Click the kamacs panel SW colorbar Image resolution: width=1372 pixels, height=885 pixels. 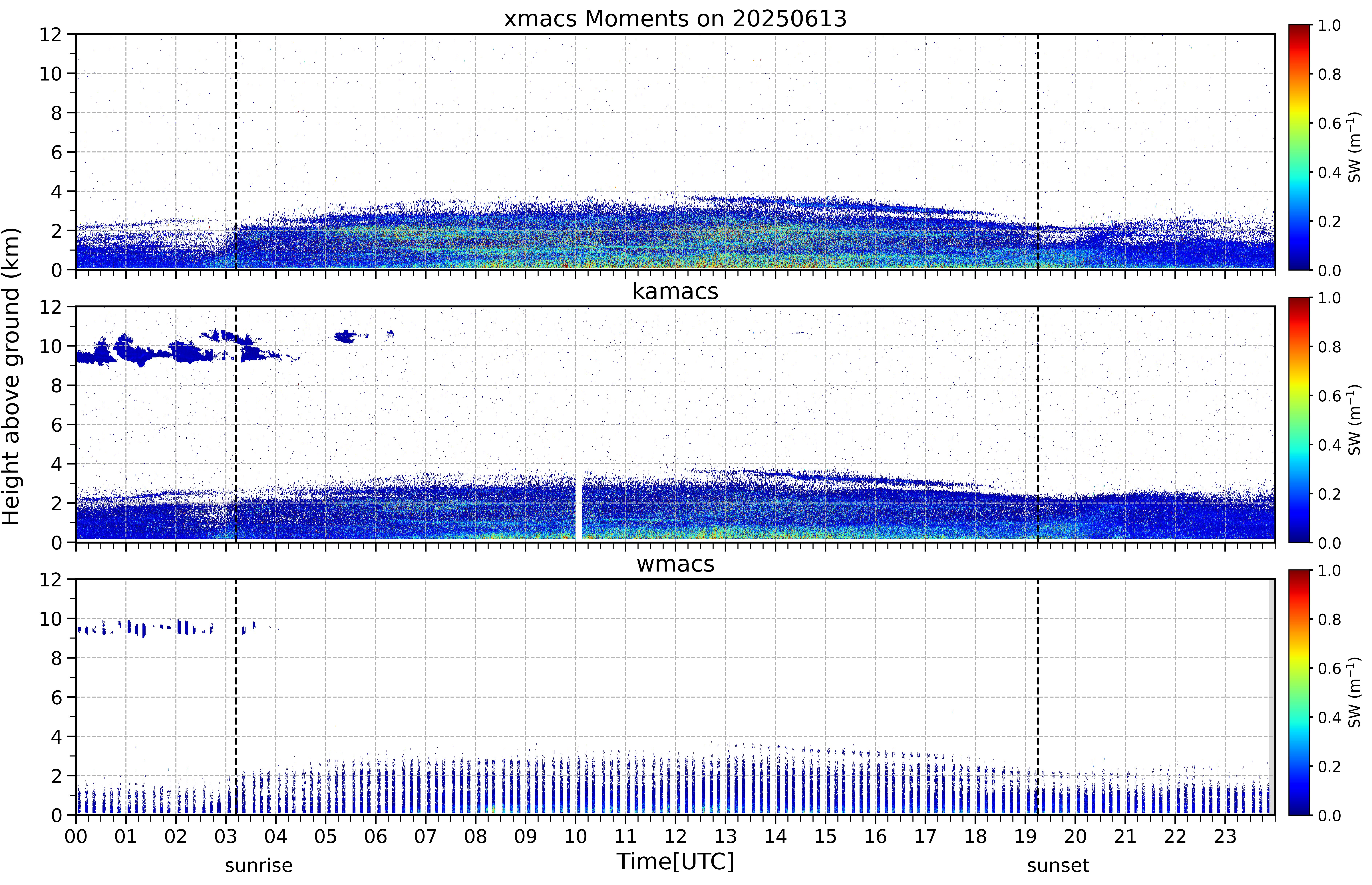(1299, 420)
